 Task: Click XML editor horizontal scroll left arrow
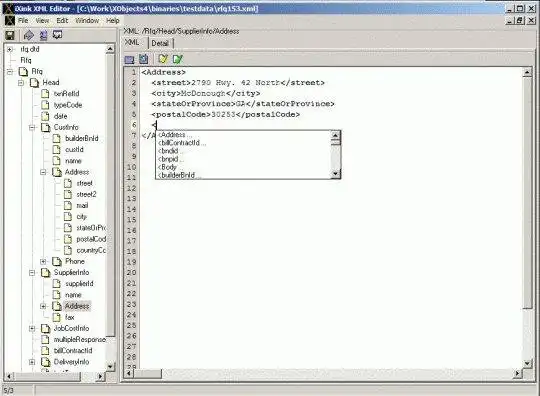pos(129,373)
